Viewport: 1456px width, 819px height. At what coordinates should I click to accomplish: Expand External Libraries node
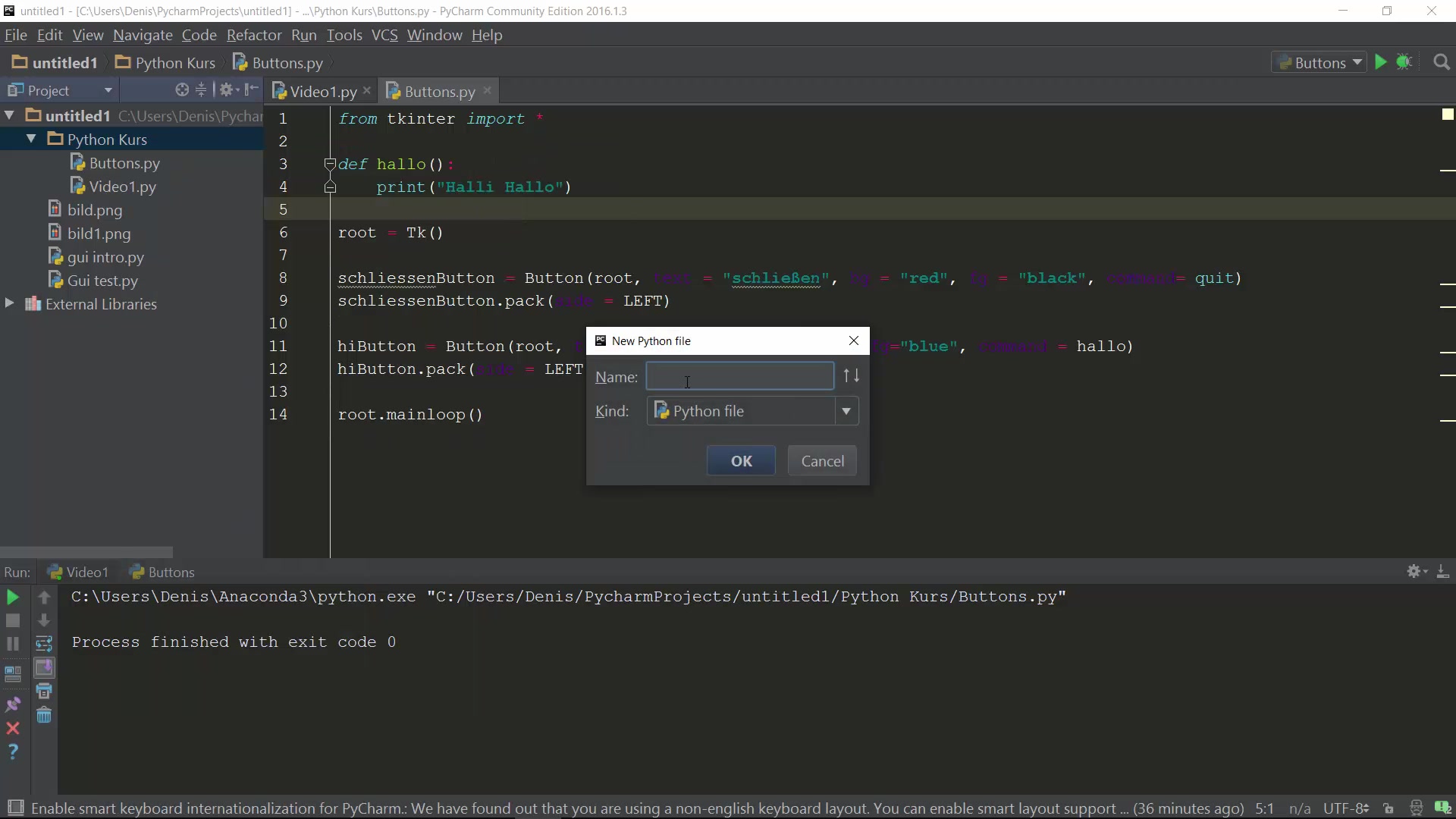(x=9, y=303)
